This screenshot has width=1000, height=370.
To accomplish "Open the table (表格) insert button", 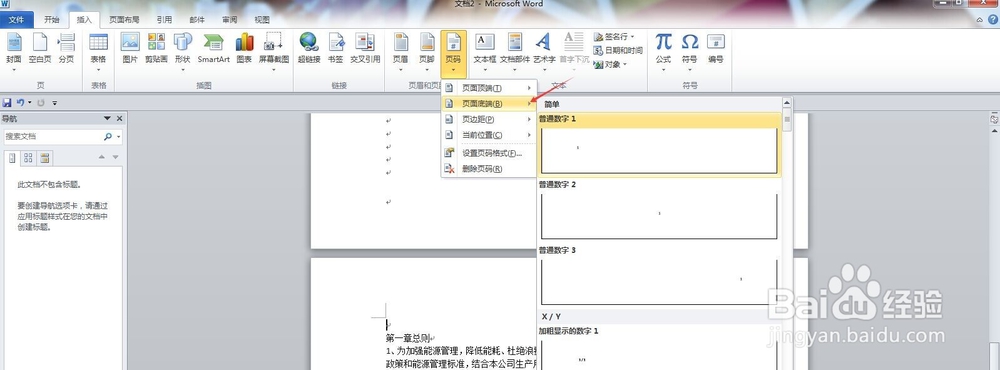I will [98, 50].
